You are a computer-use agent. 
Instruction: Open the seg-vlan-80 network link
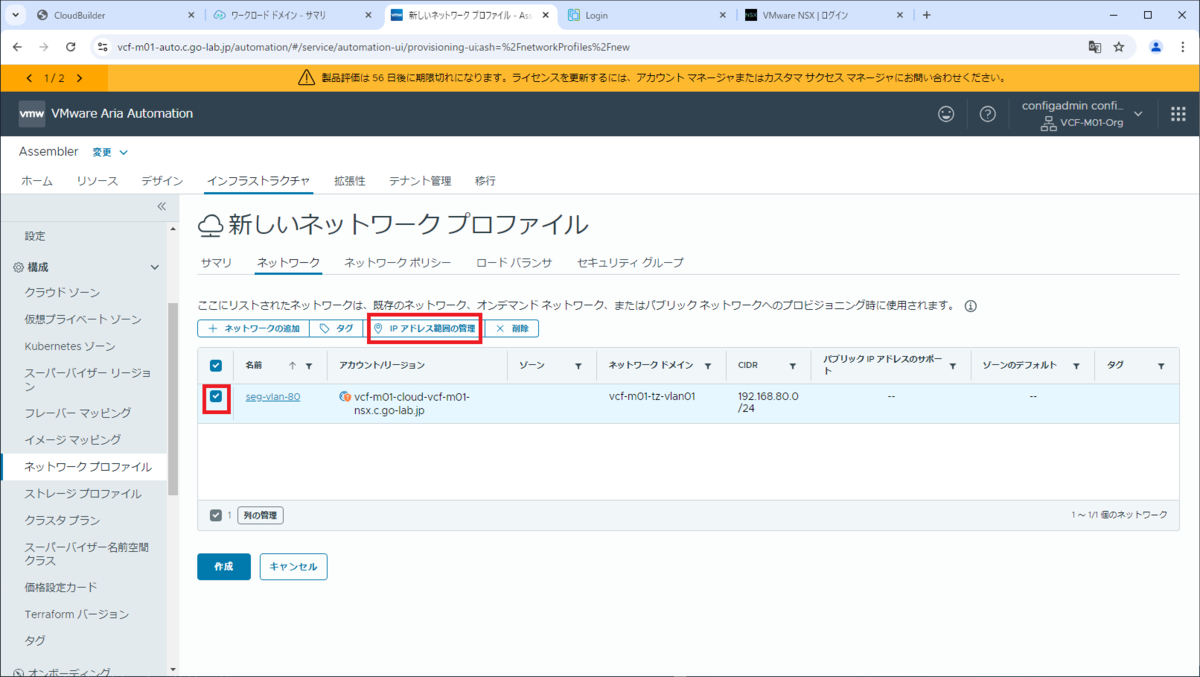click(x=273, y=397)
